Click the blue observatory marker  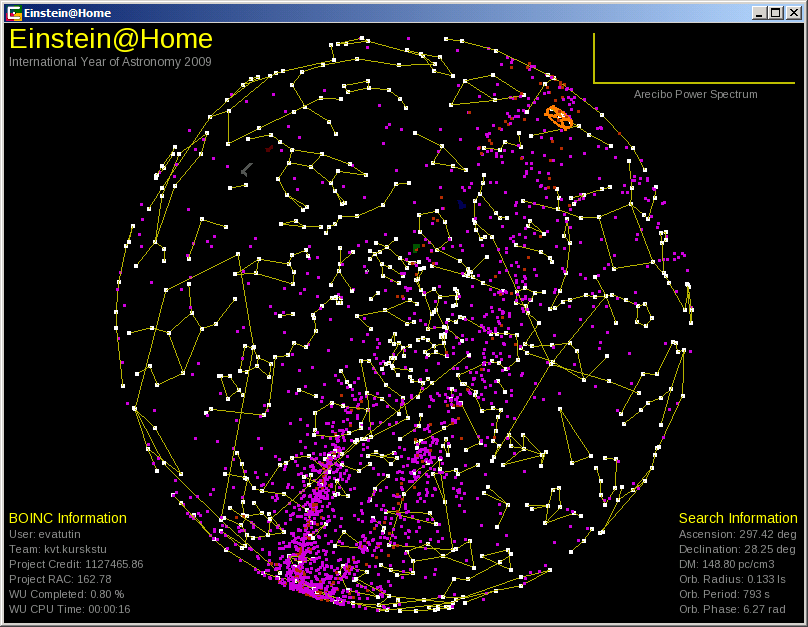(462, 205)
